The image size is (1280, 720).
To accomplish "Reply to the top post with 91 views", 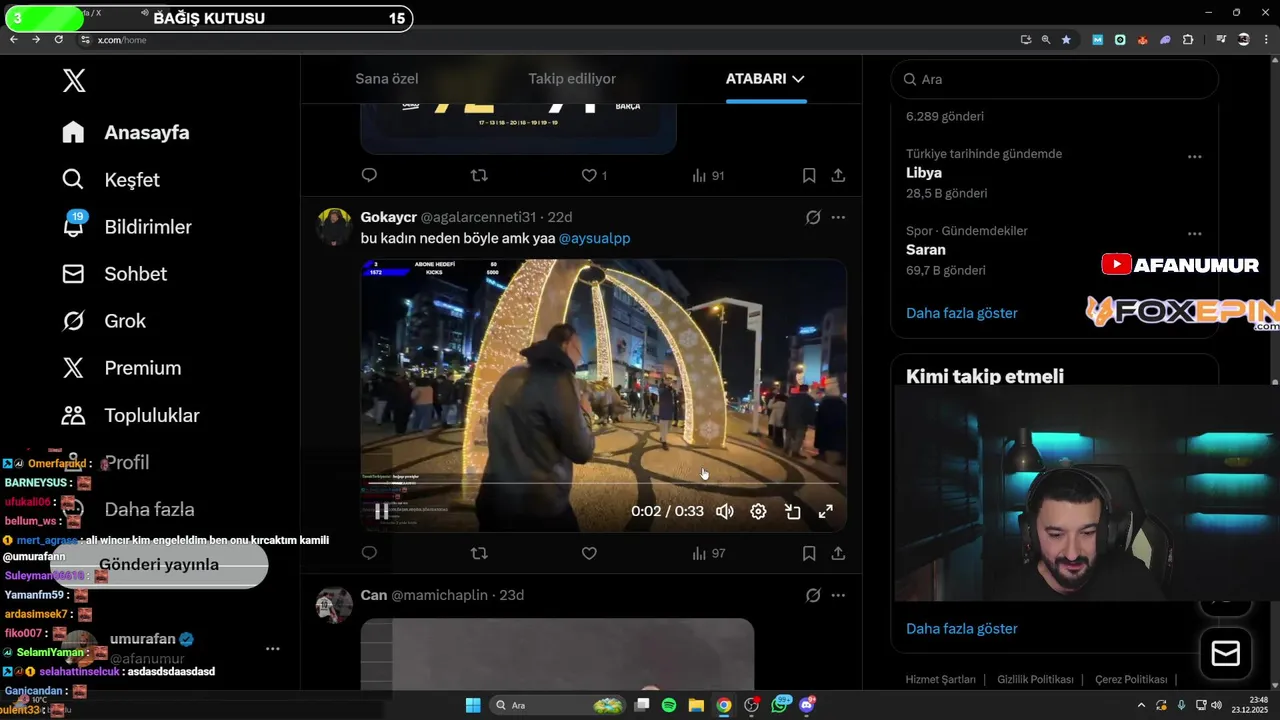I will coord(369,175).
